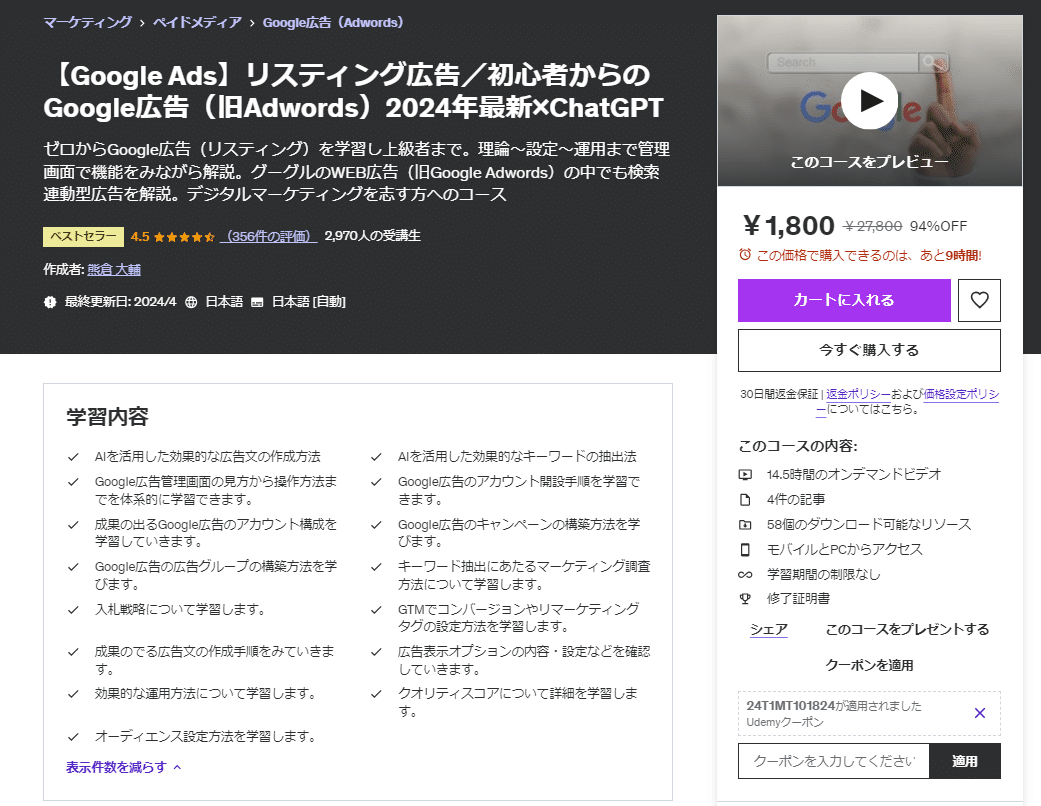Screen dimensions: 1041x806
Task: Click シェア share button
Action: click(x=769, y=629)
